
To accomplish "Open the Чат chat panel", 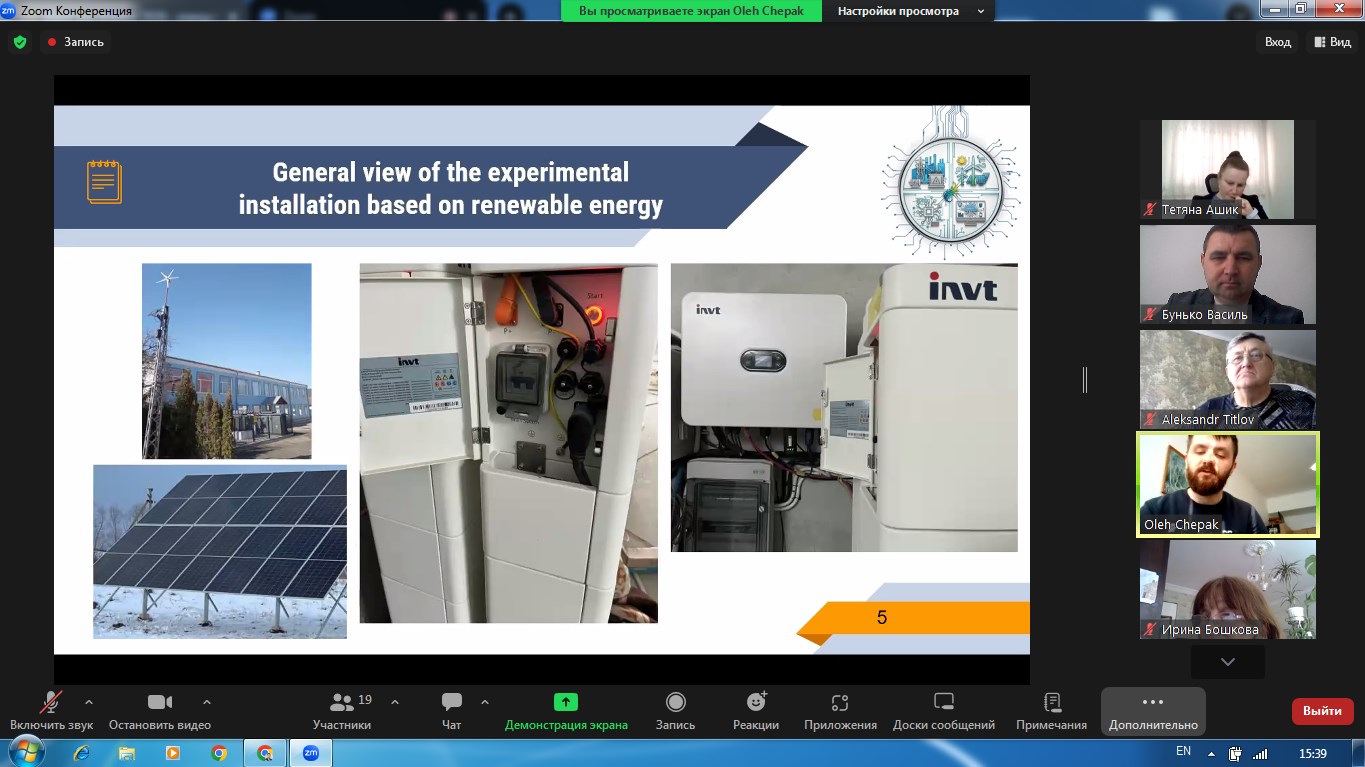I will (451, 711).
